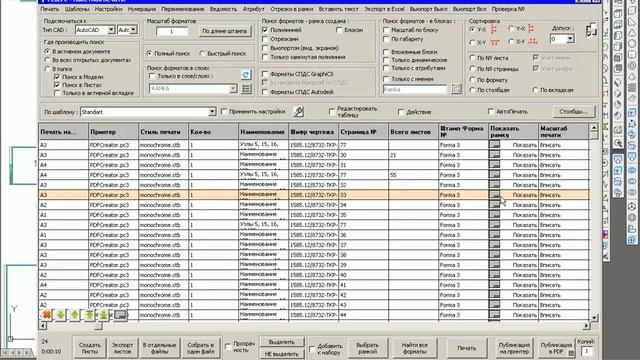
Task: Click the overlapping frames icon near Допуск
Action: tap(591, 31)
